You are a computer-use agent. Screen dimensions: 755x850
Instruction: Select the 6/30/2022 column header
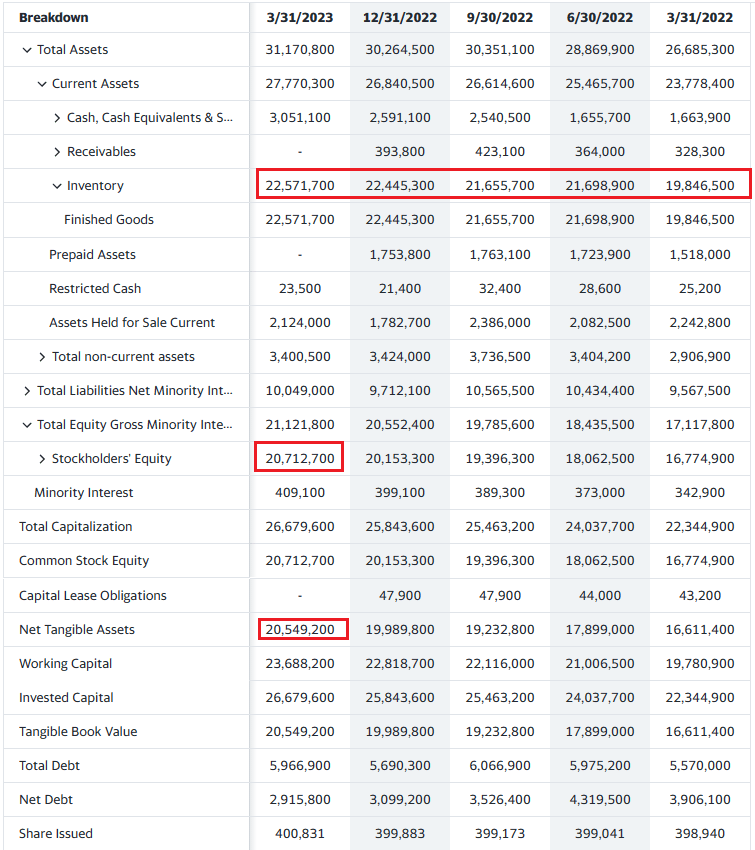[x=600, y=17]
